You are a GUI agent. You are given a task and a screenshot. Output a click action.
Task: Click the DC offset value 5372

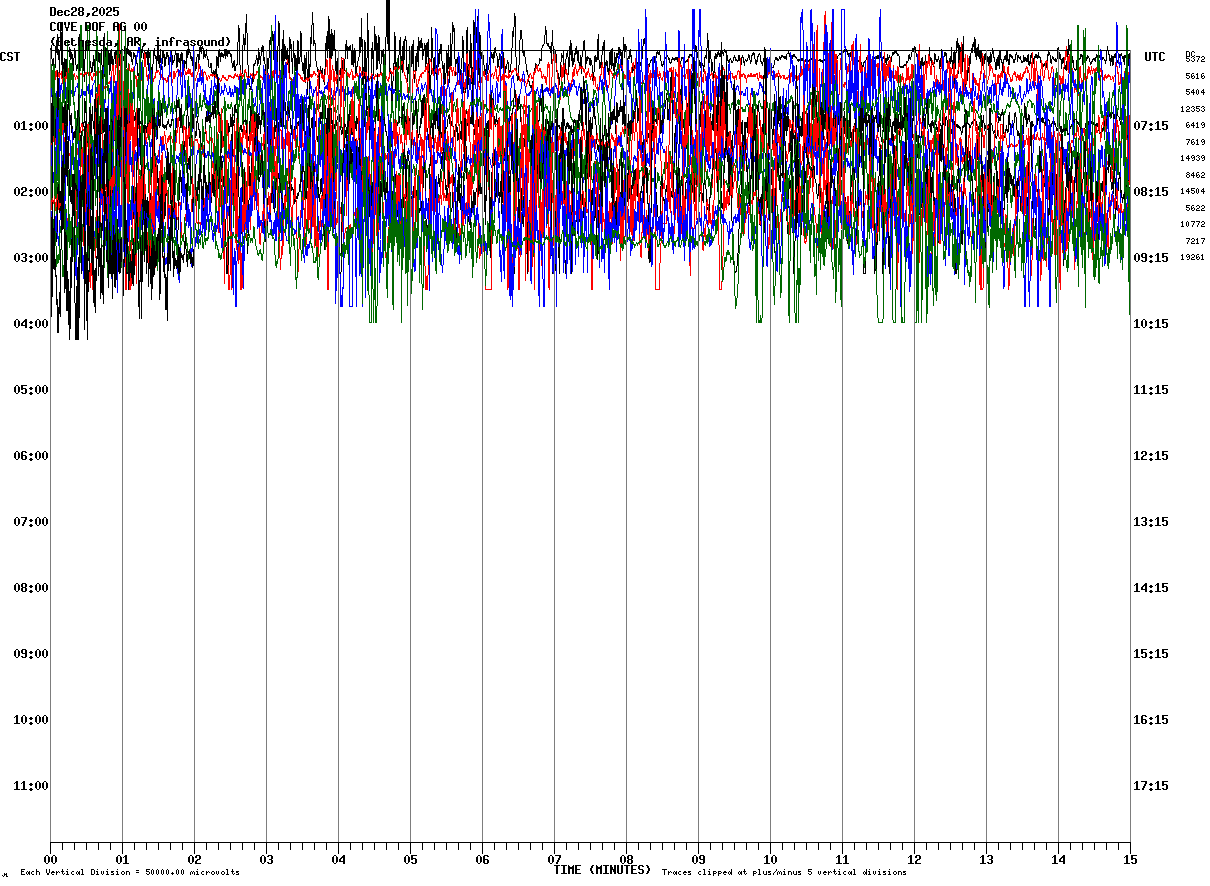click(1195, 60)
